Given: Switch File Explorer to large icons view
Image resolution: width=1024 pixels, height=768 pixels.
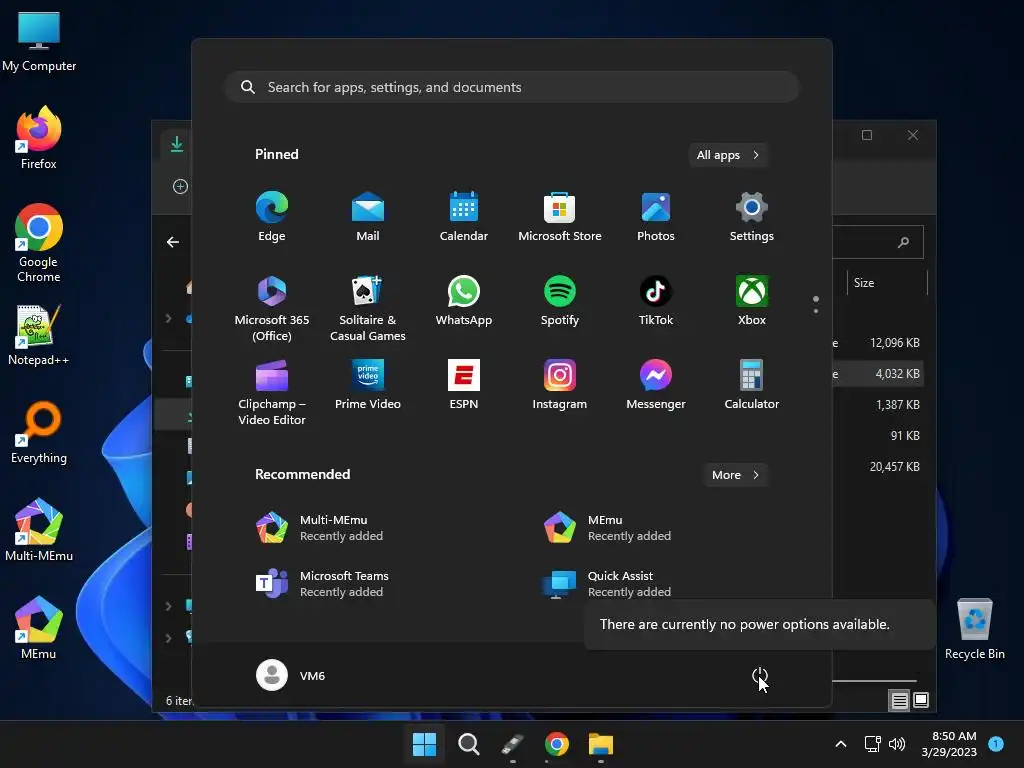Looking at the screenshot, I should (x=921, y=700).
